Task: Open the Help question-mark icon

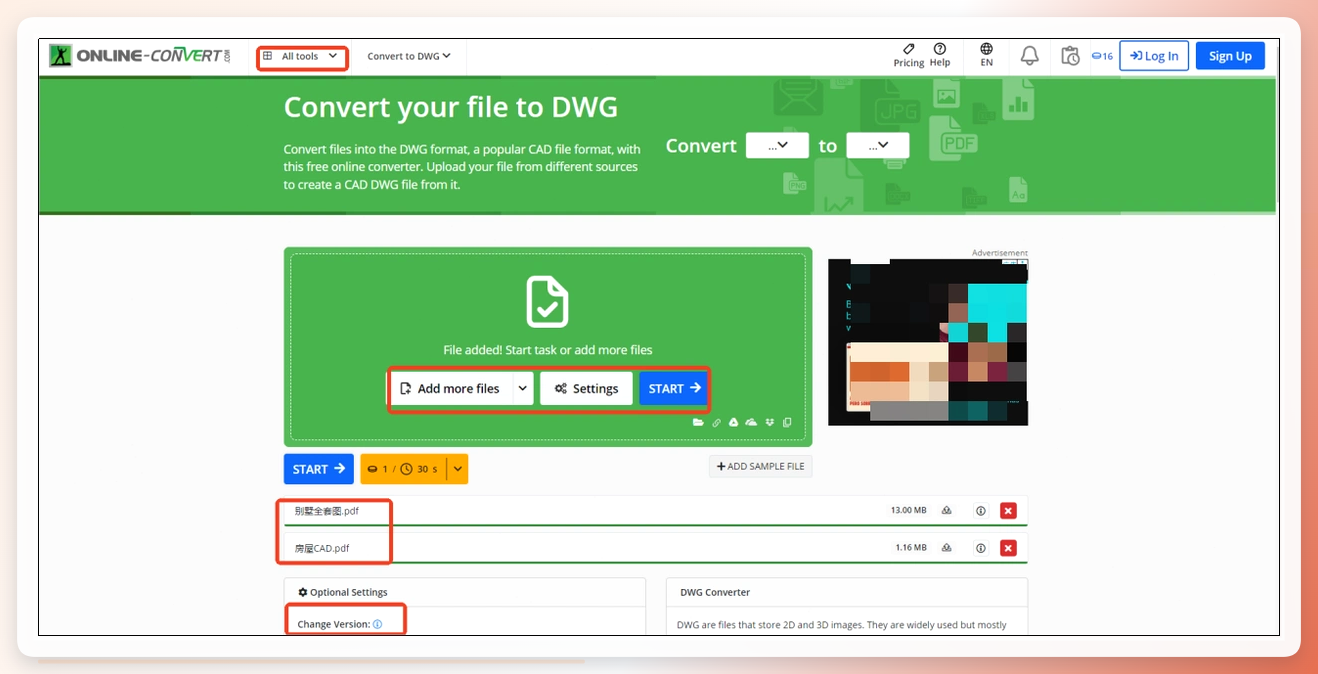Action: tap(940, 49)
